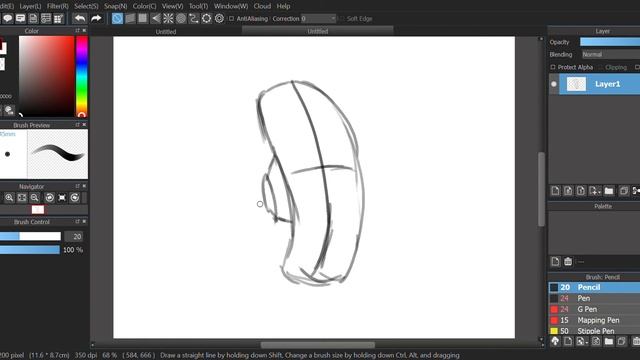Enable crisscross grid snap icon

coord(142,18)
